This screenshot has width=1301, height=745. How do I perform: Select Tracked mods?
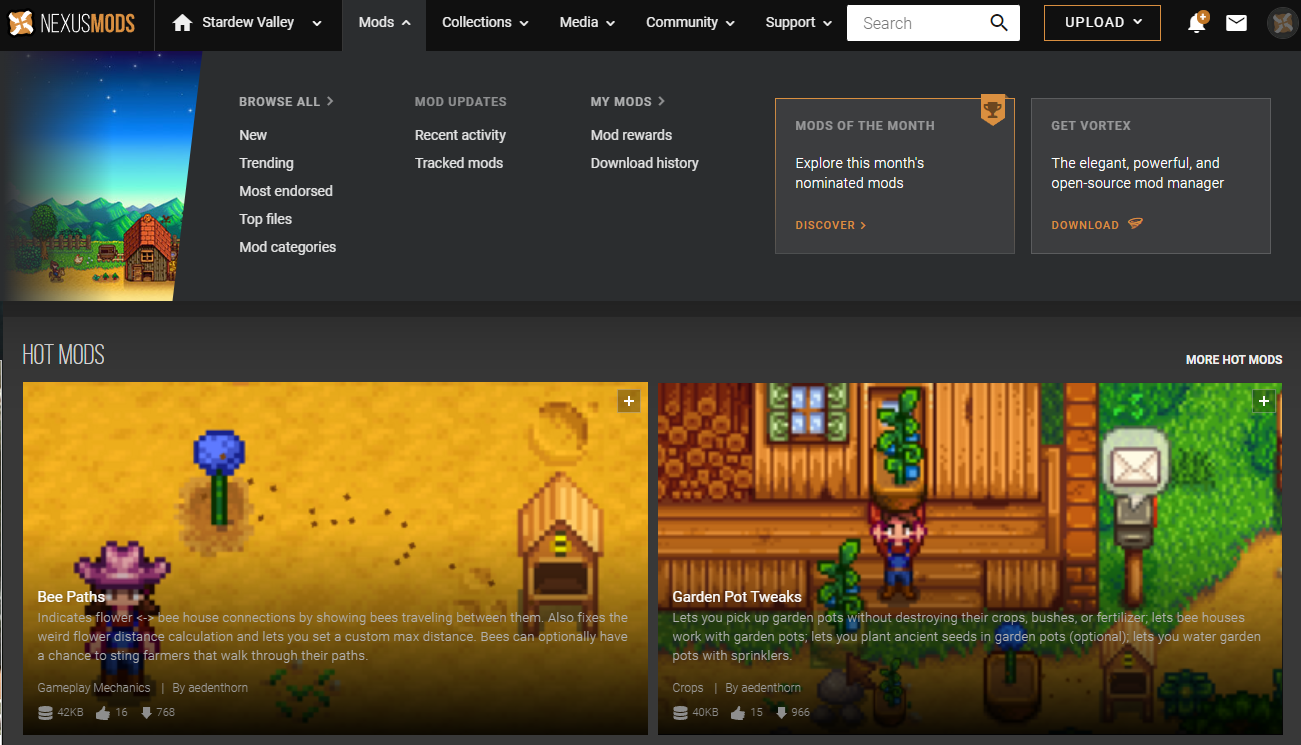click(459, 163)
